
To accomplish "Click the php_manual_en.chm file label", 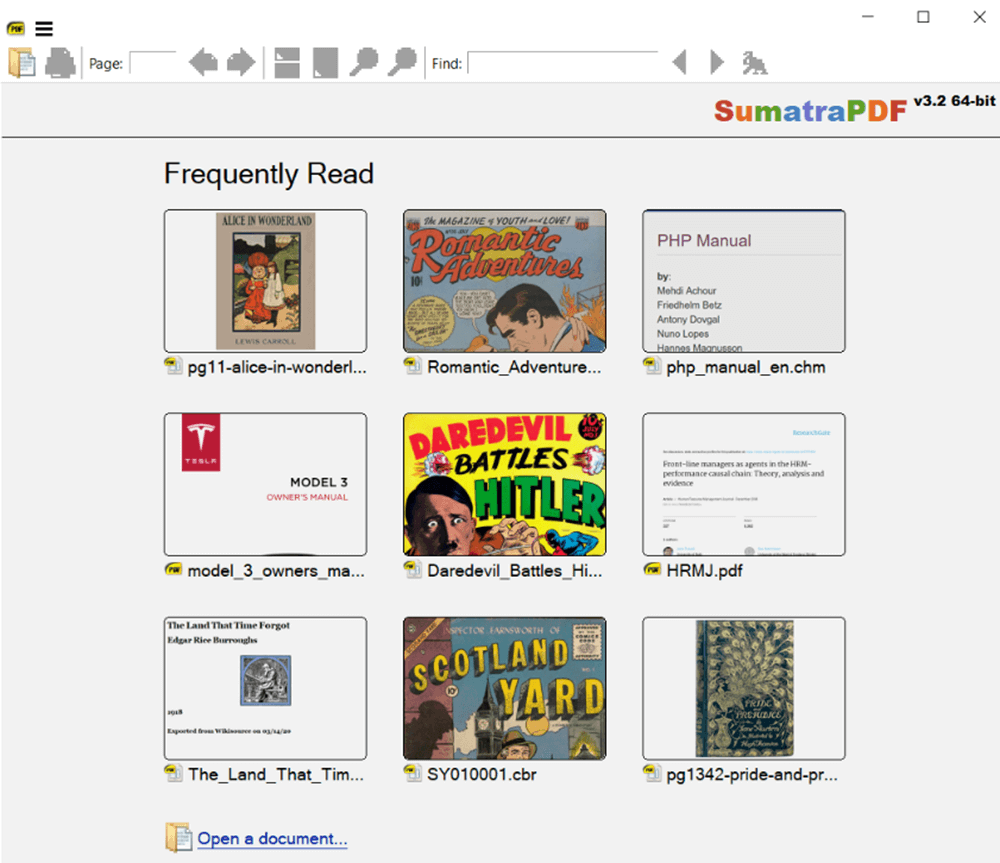I will pyautogui.click(x=746, y=367).
